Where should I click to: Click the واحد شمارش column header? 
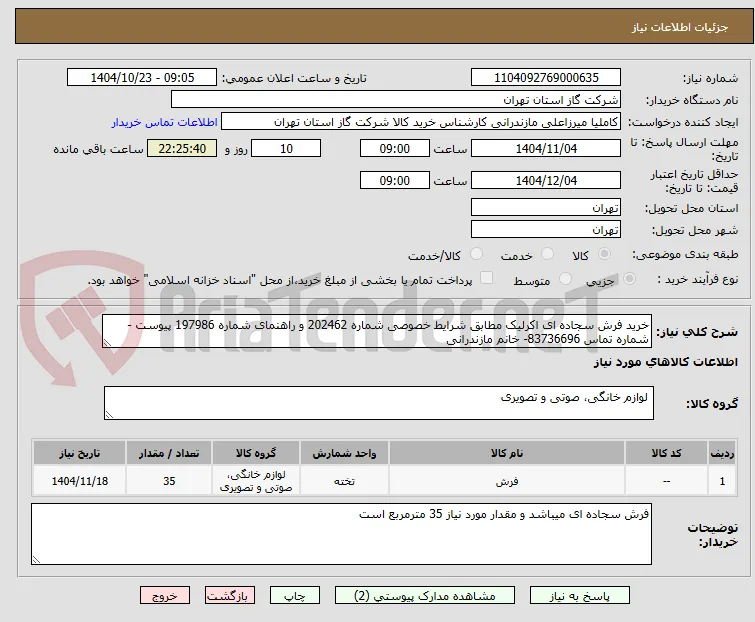click(x=344, y=453)
